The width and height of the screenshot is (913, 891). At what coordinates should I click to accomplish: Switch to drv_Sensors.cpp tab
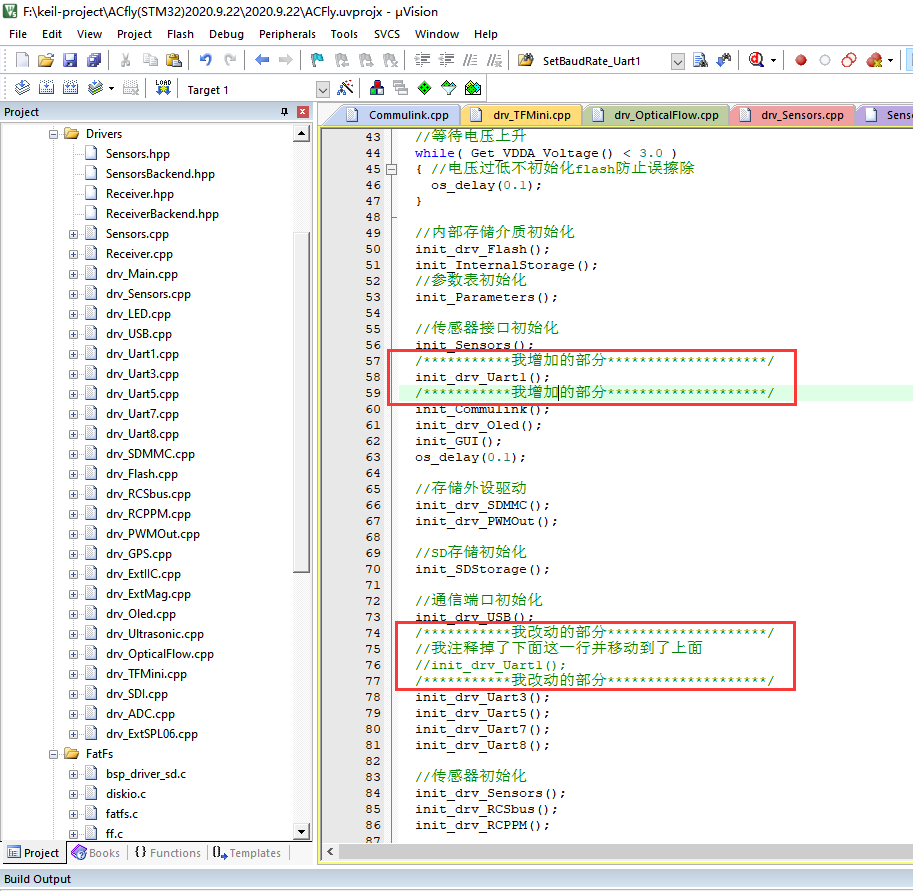tap(792, 115)
